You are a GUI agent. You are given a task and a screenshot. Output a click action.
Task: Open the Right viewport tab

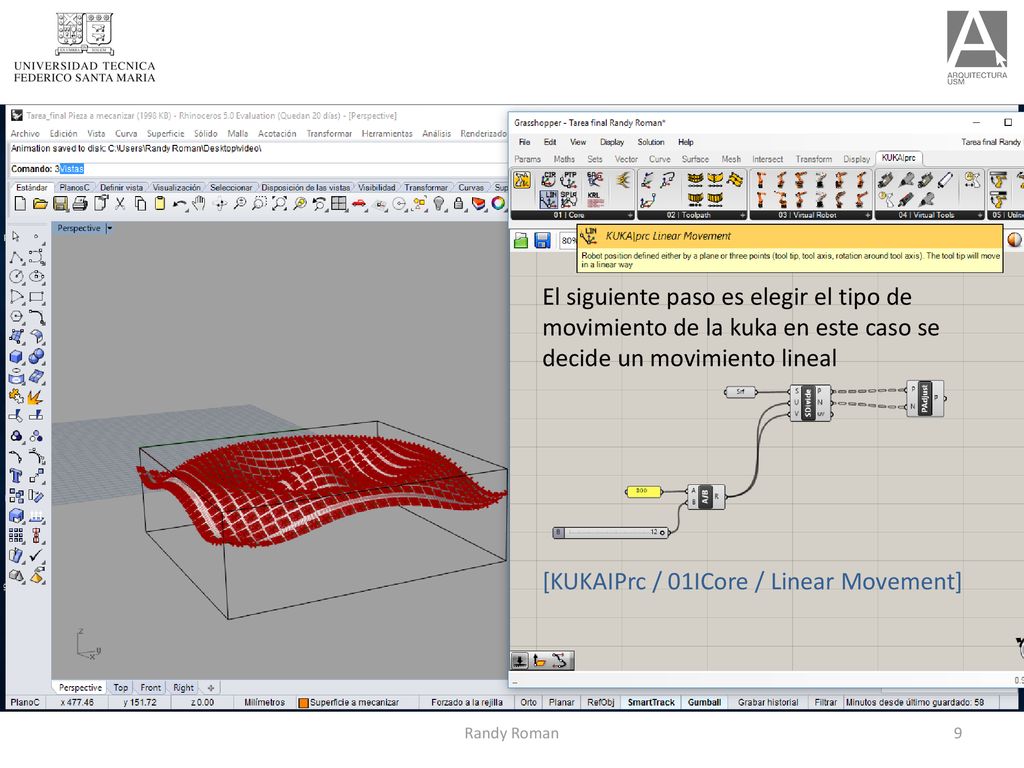point(183,688)
